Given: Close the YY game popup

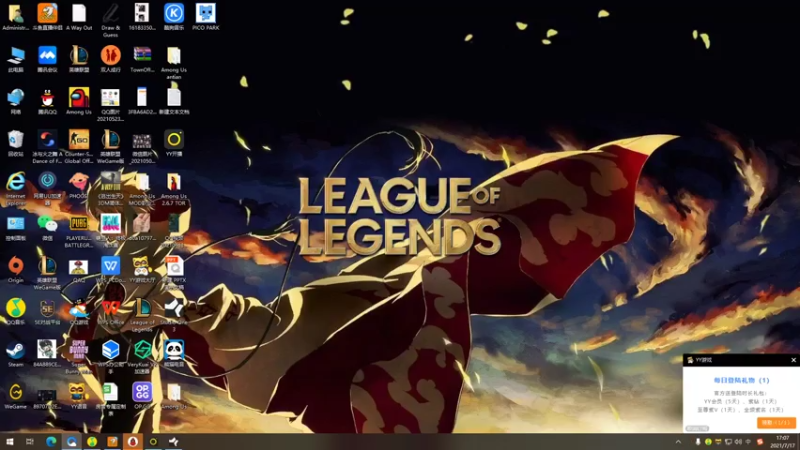Looking at the screenshot, I should [793, 360].
